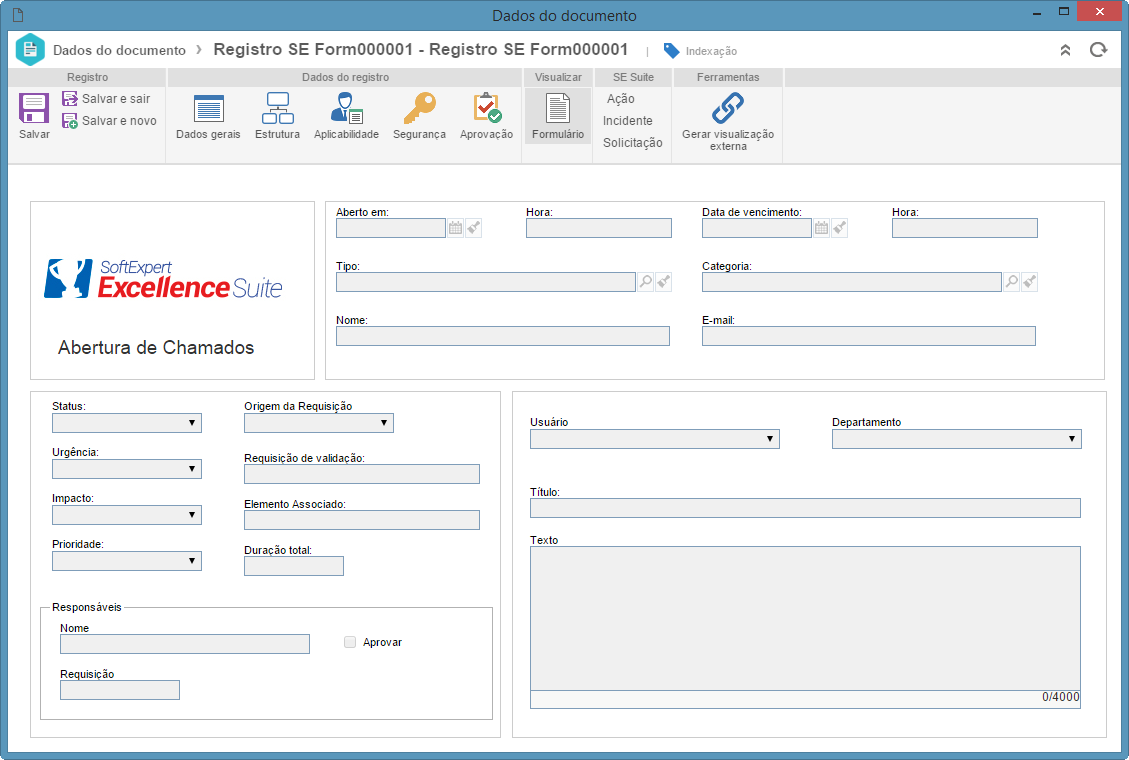This screenshot has width=1129, height=760.
Task: Click the Salvar floppy disk icon
Action: coord(34,109)
